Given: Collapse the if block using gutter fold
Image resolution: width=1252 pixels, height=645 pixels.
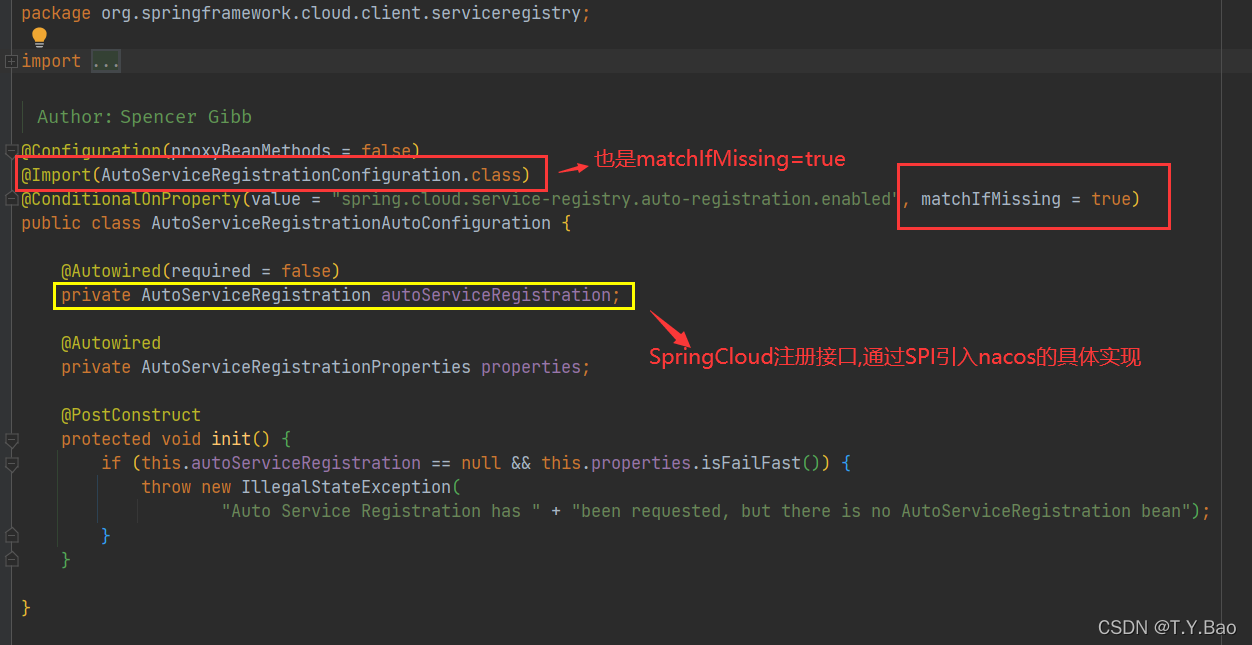Looking at the screenshot, I should coord(11,463).
